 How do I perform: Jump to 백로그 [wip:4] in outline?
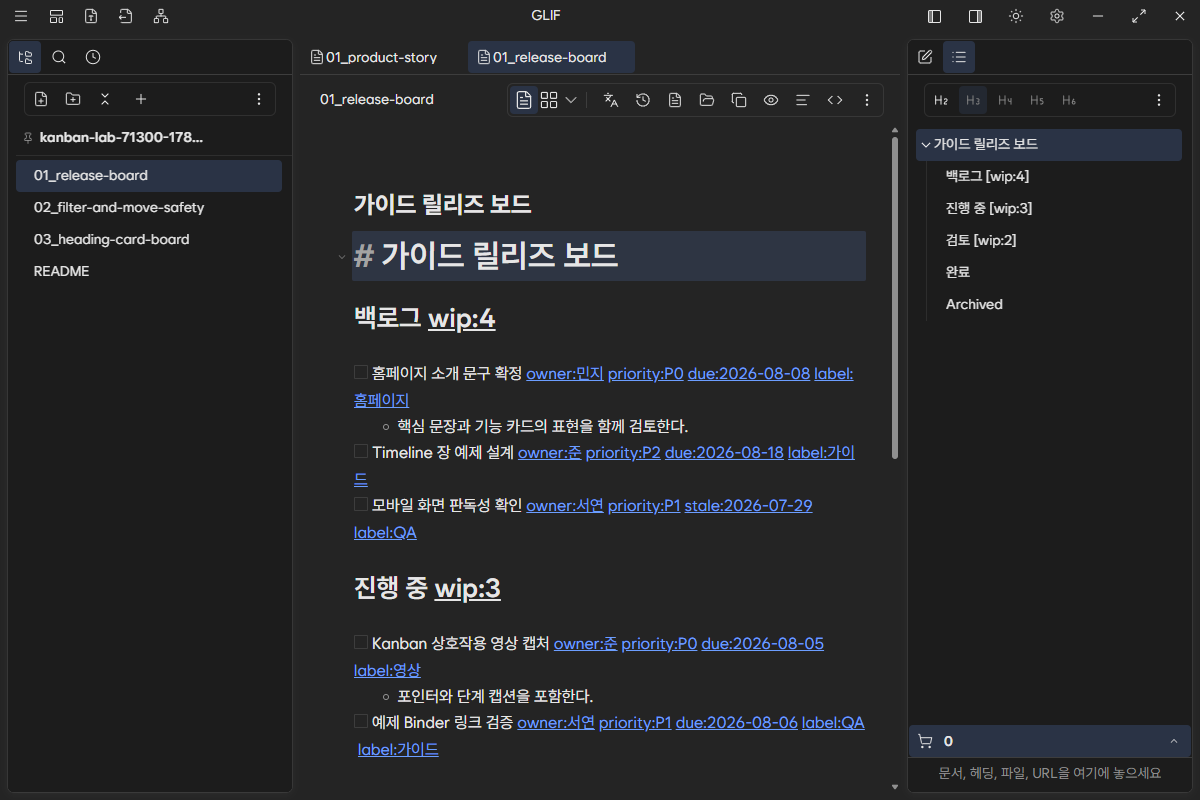coord(987,176)
